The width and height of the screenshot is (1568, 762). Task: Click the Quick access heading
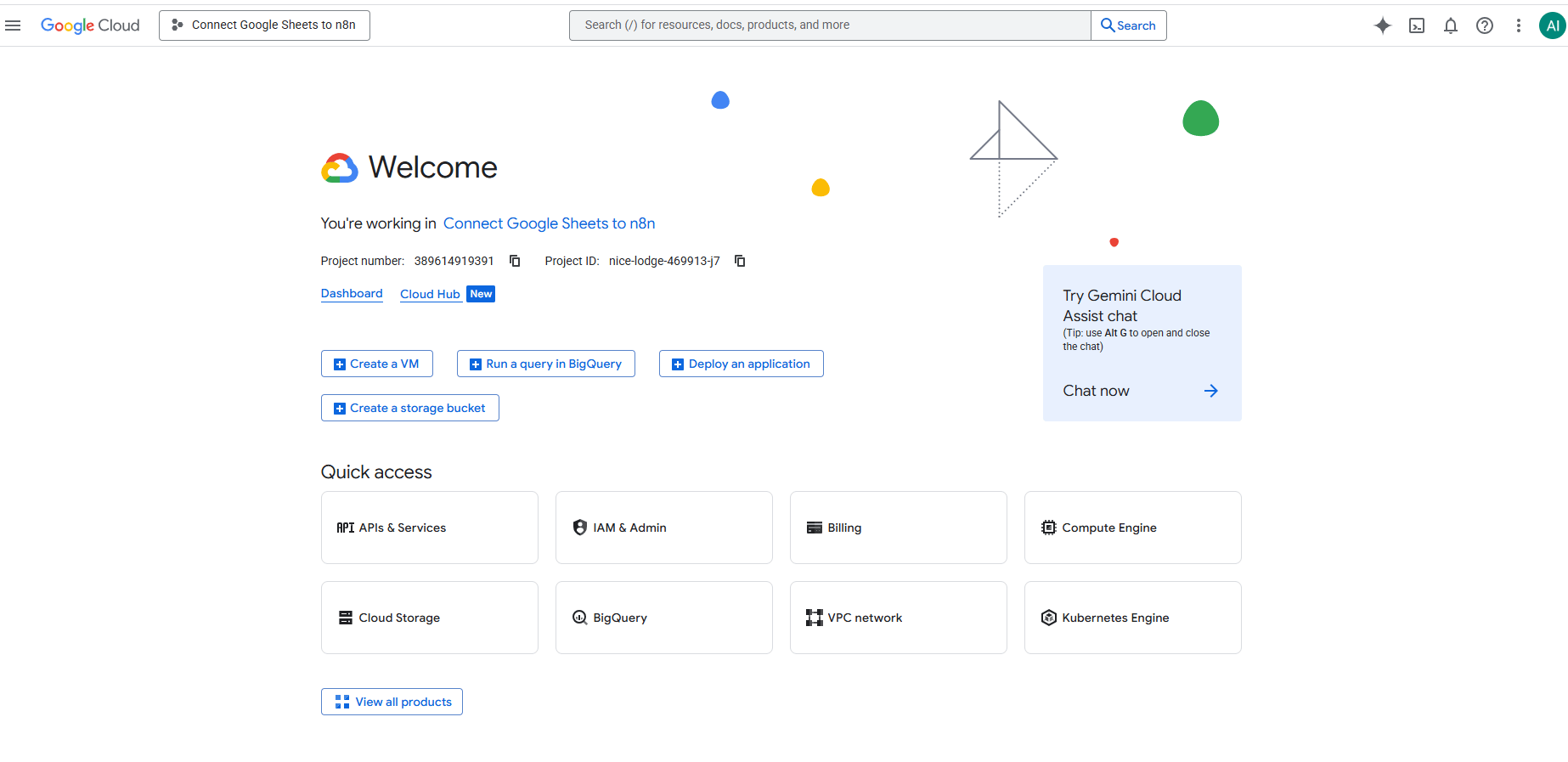(376, 472)
